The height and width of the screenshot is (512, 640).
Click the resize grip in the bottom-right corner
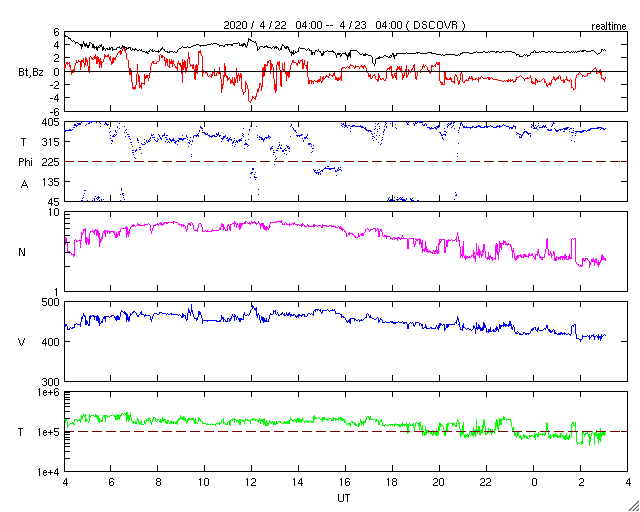pyautogui.click(x=633, y=505)
